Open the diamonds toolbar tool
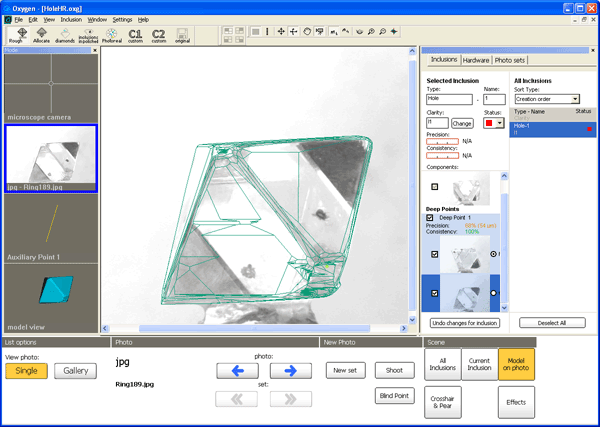600x427 pixels. tap(67, 34)
